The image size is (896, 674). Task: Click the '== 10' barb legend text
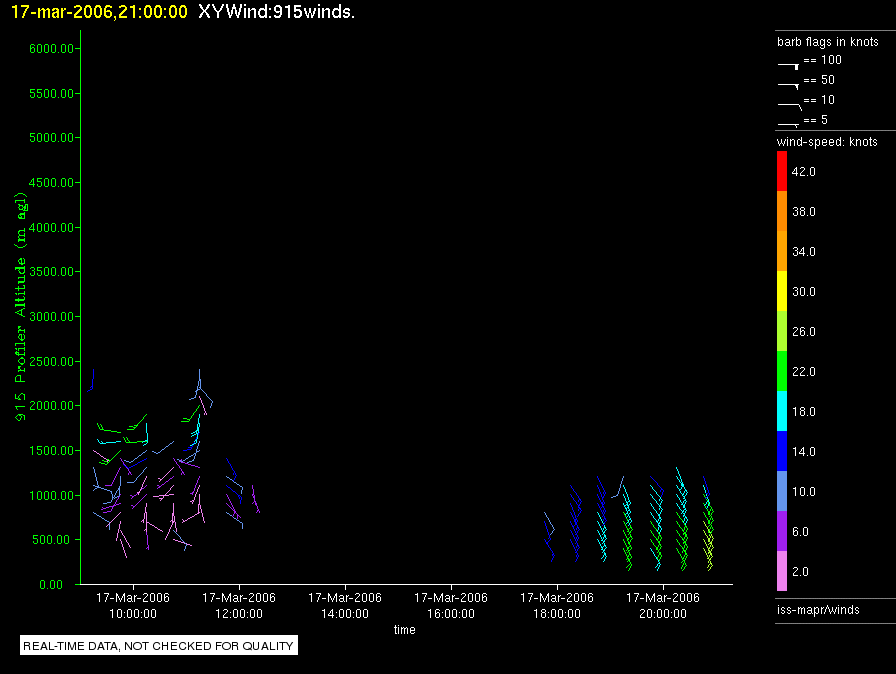(819, 99)
